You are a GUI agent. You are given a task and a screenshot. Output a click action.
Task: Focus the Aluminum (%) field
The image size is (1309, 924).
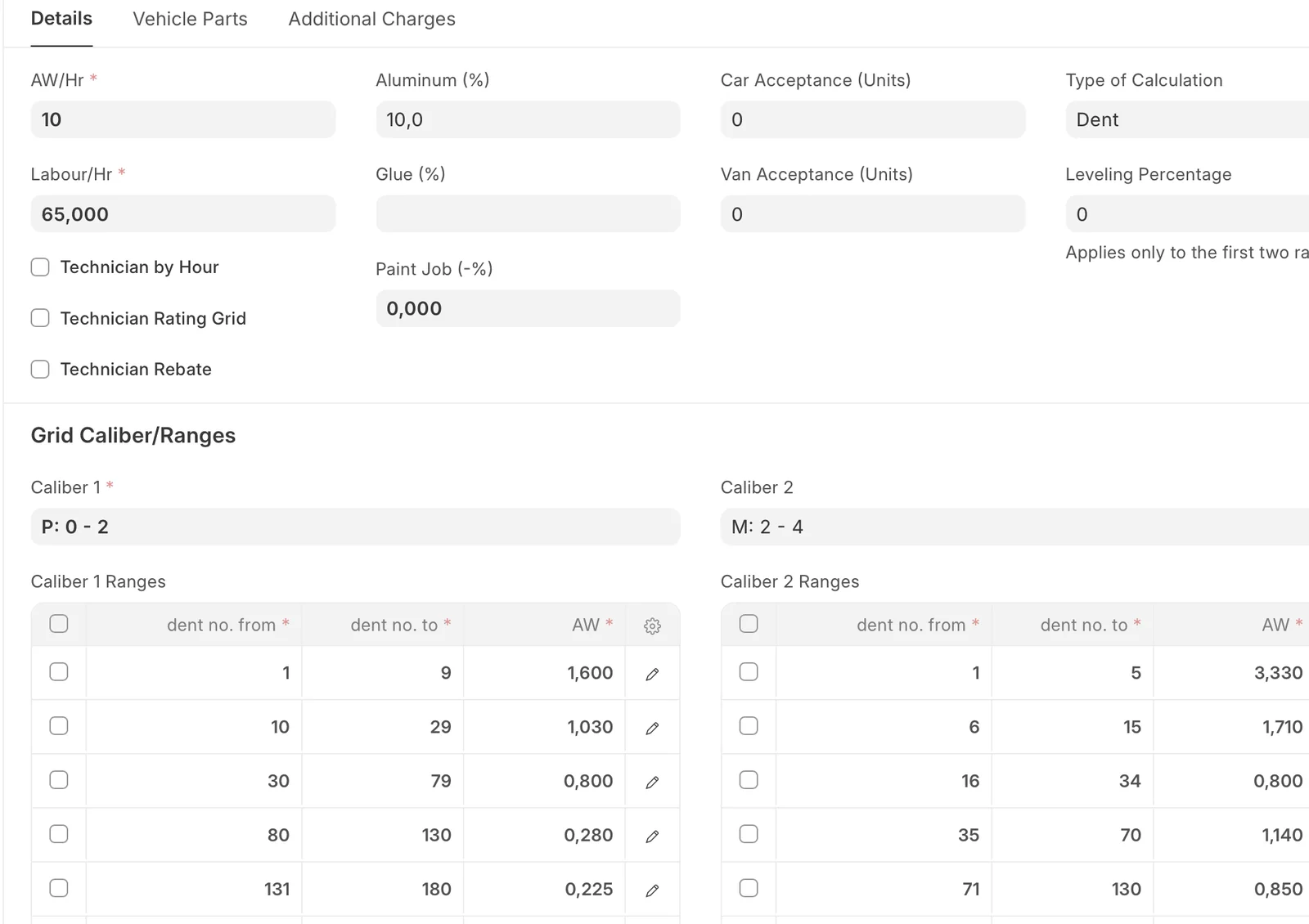coord(528,119)
